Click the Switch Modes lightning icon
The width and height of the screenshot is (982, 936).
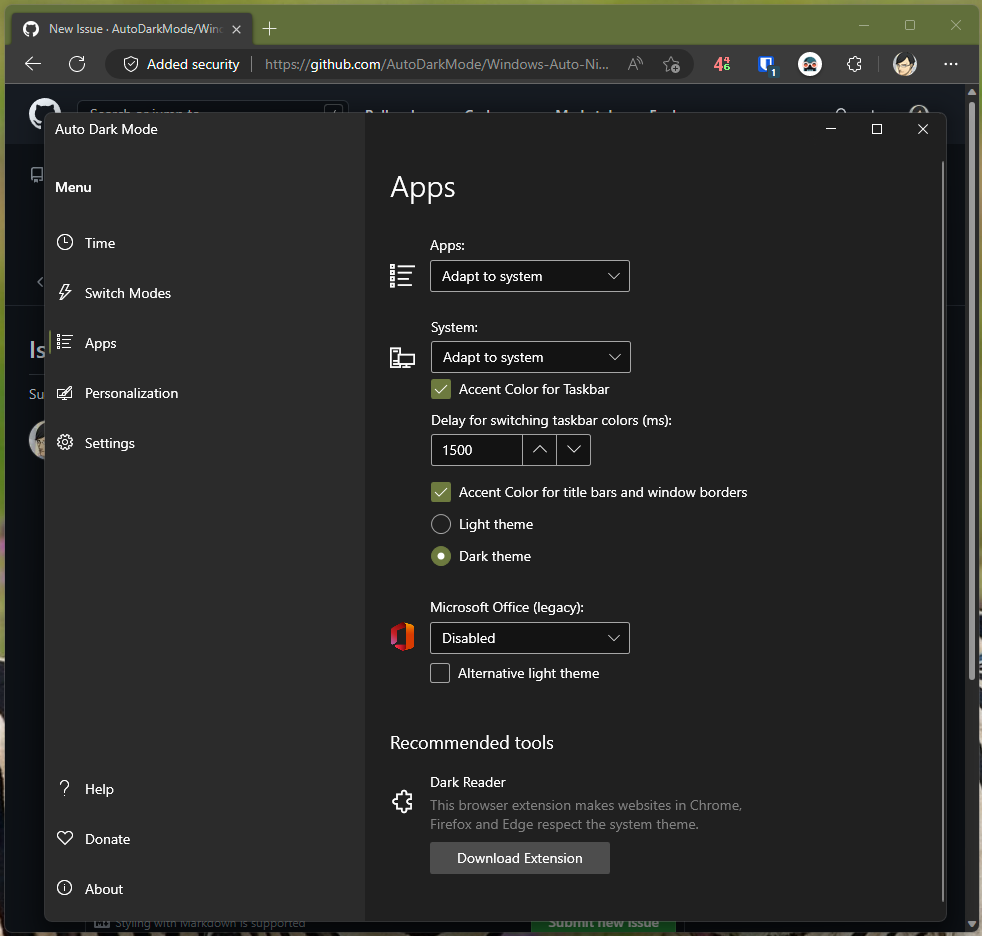[65, 292]
